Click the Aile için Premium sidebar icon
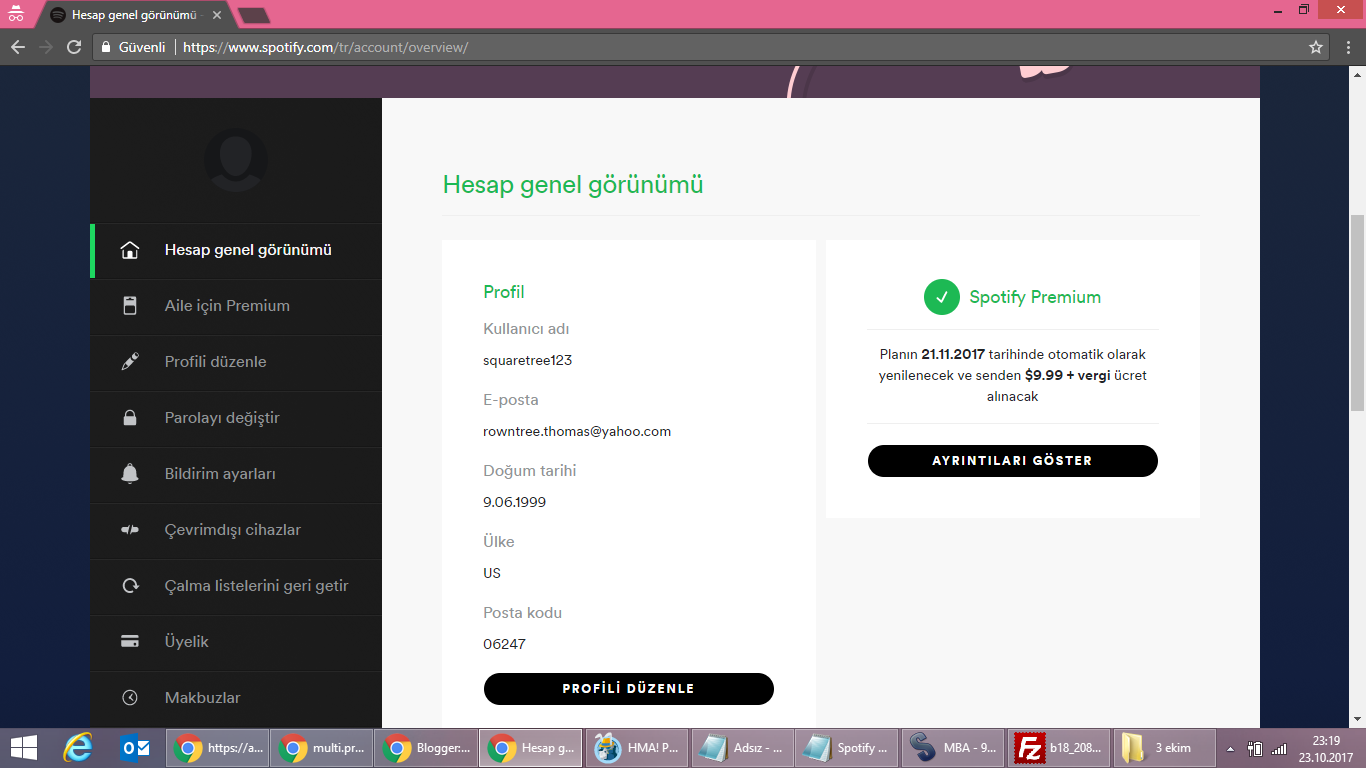 (130, 306)
